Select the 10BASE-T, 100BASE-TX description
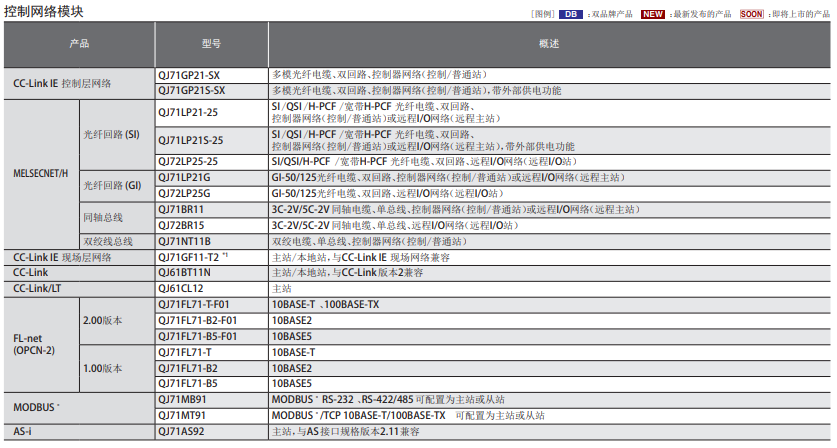Viewport: 837px width, 448px height. tap(326, 304)
